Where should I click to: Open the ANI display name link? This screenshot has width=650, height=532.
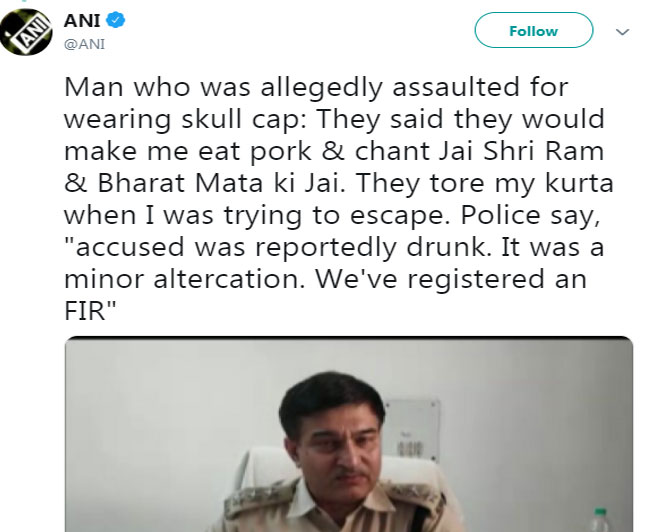click(x=84, y=20)
